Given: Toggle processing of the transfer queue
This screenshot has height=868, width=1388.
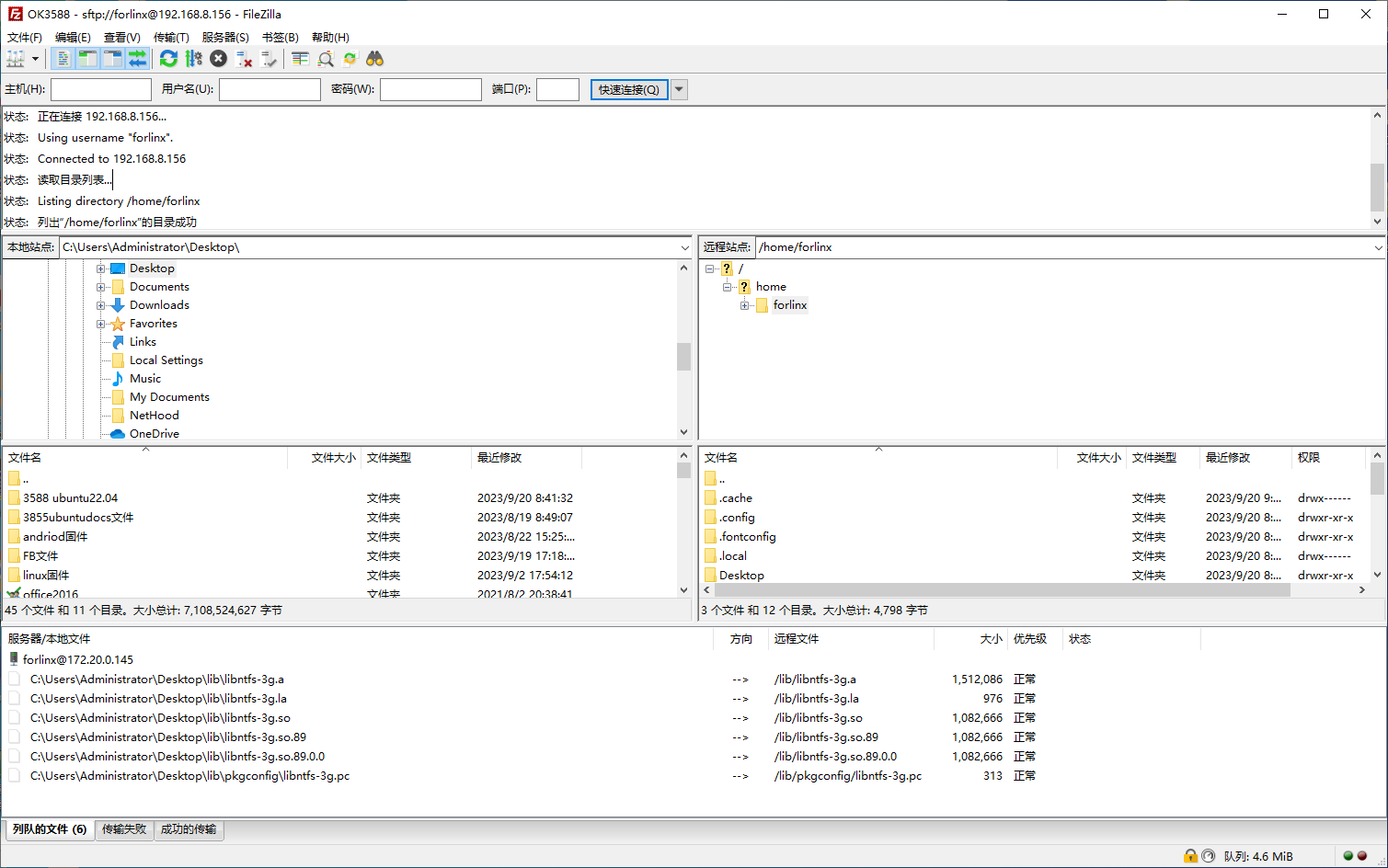Looking at the screenshot, I should tap(193, 59).
